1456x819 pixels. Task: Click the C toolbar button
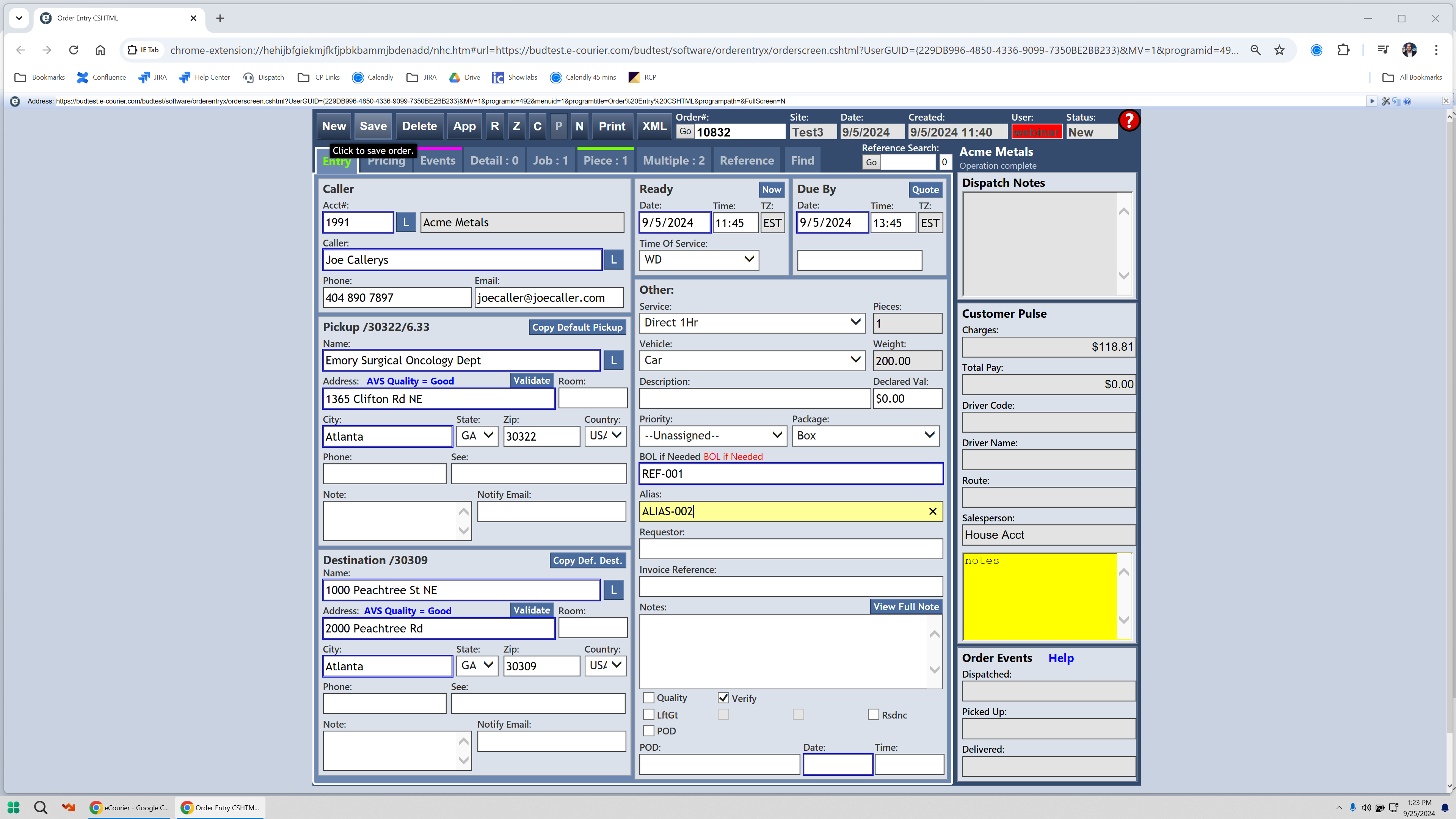(538, 126)
